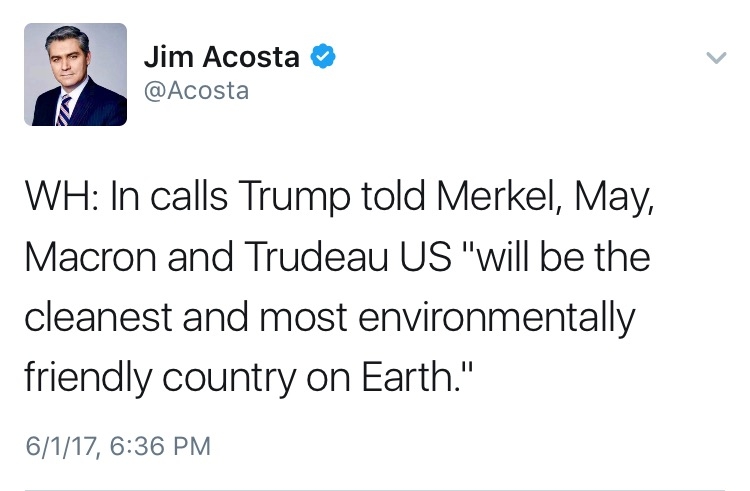This screenshot has width=750, height=491.
Task: Click the word "cleanest" in the tweet
Action: (x=93, y=319)
